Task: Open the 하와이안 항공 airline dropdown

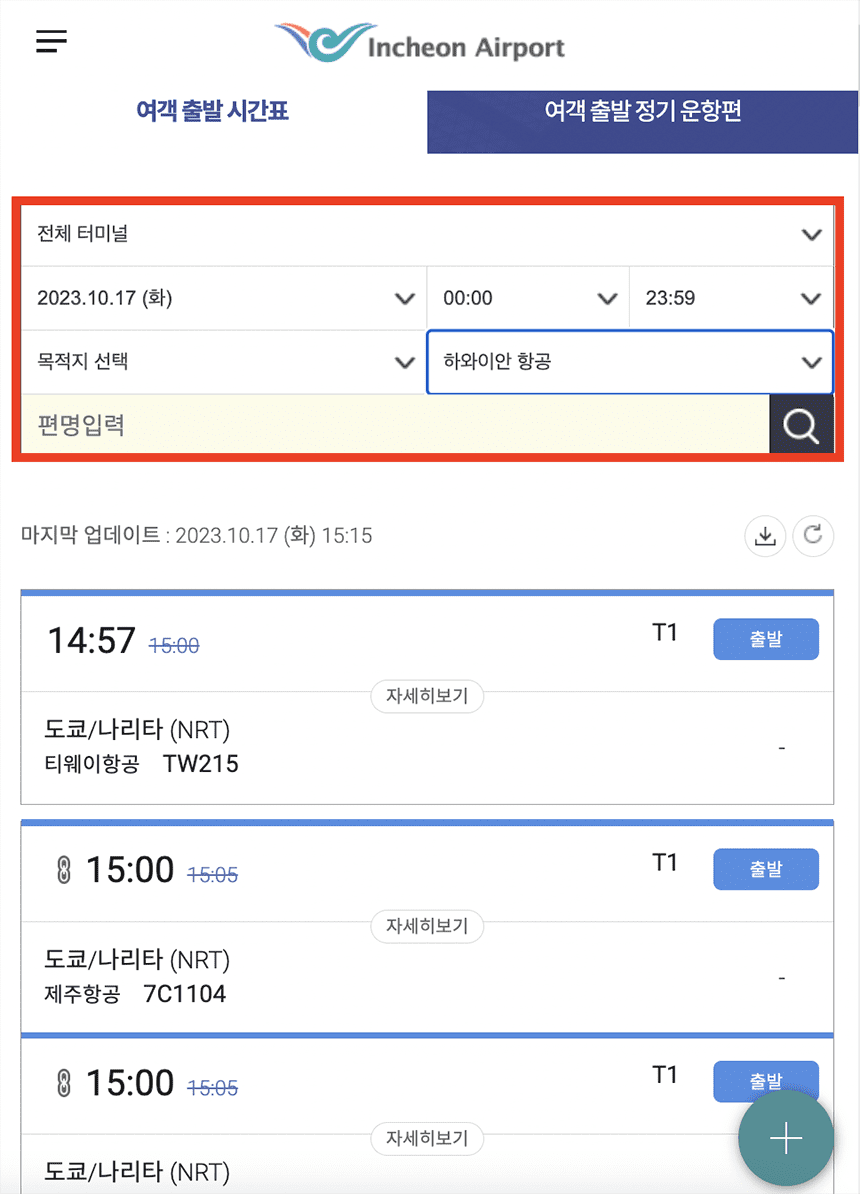Action: pyautogui.click(x=630, y=362)
